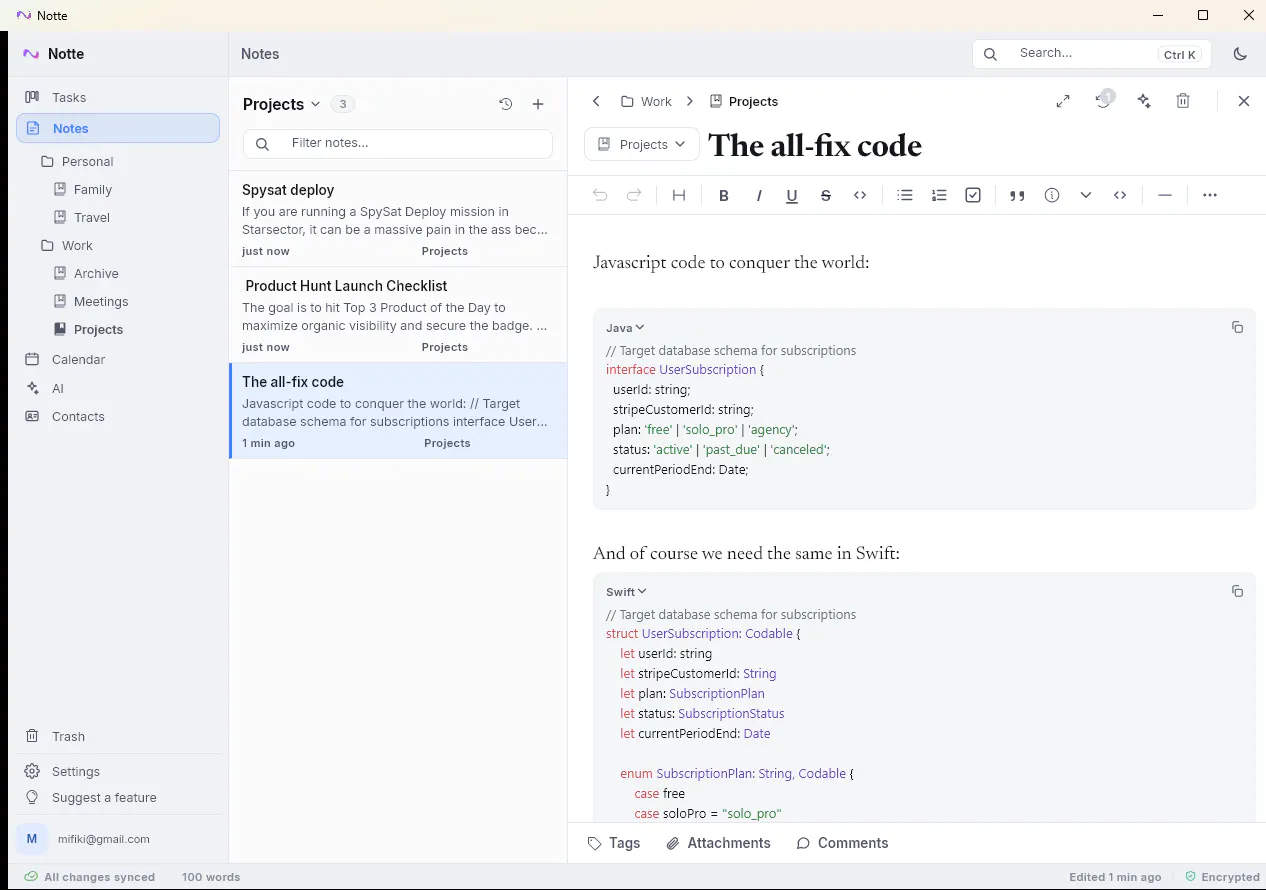
Task: Open AI sparkle assistant for note
Action: coord(1145,101)
